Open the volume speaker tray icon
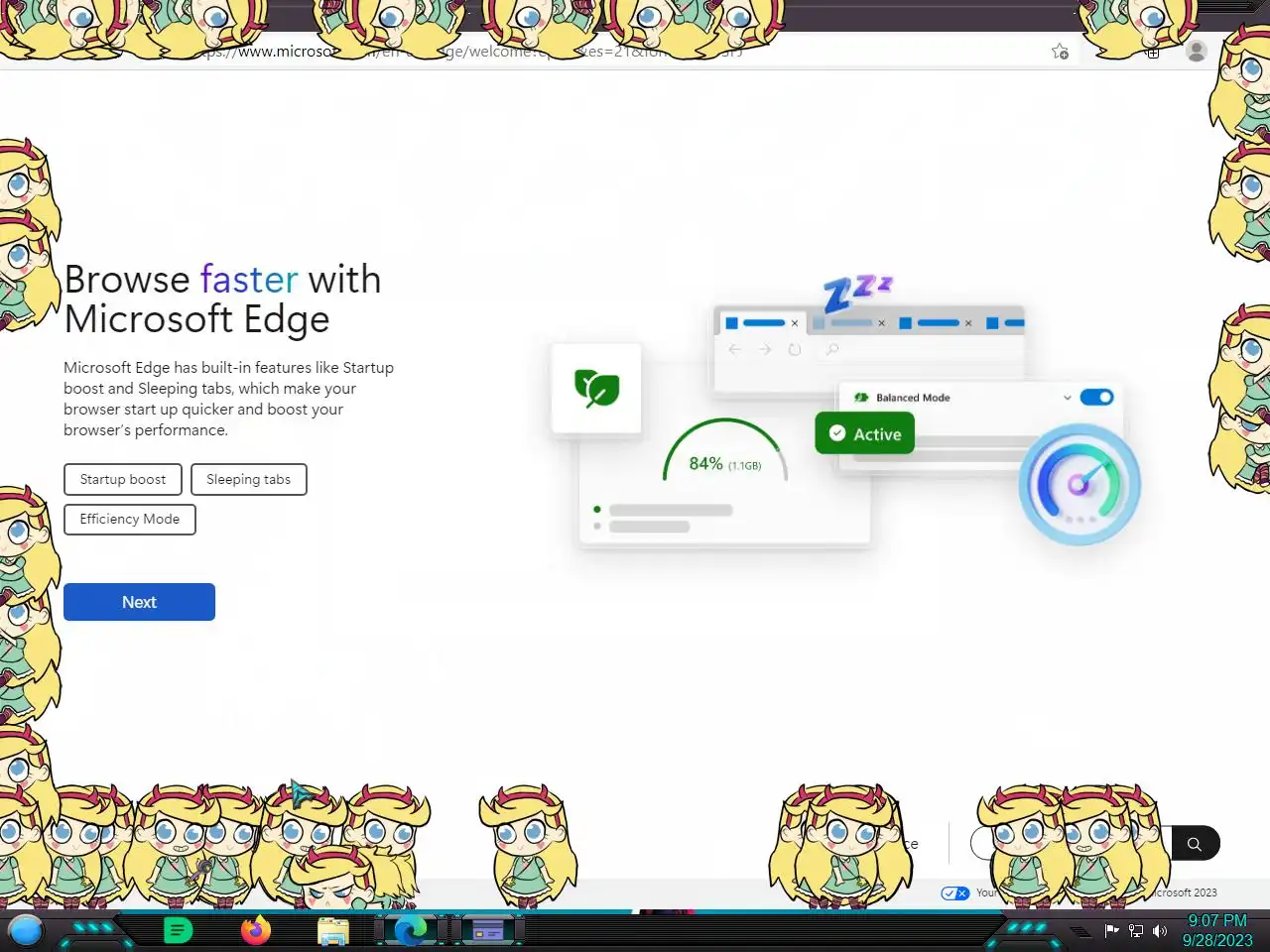The image size is (1270, 952). [x=1160, y=930]
